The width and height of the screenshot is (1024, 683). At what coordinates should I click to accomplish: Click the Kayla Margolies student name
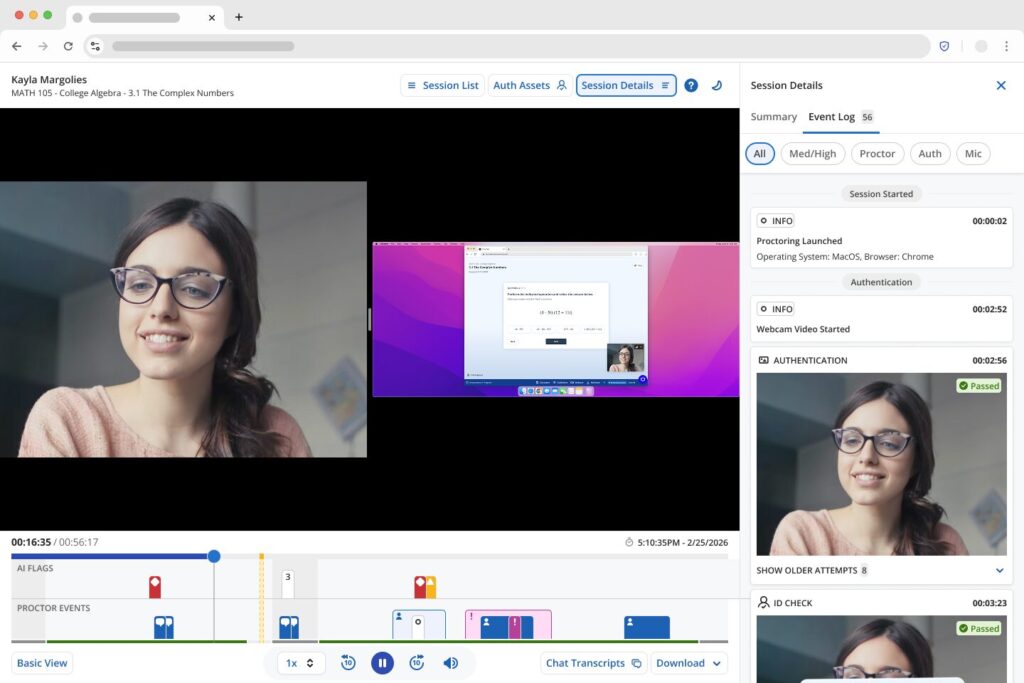(49, 80)
